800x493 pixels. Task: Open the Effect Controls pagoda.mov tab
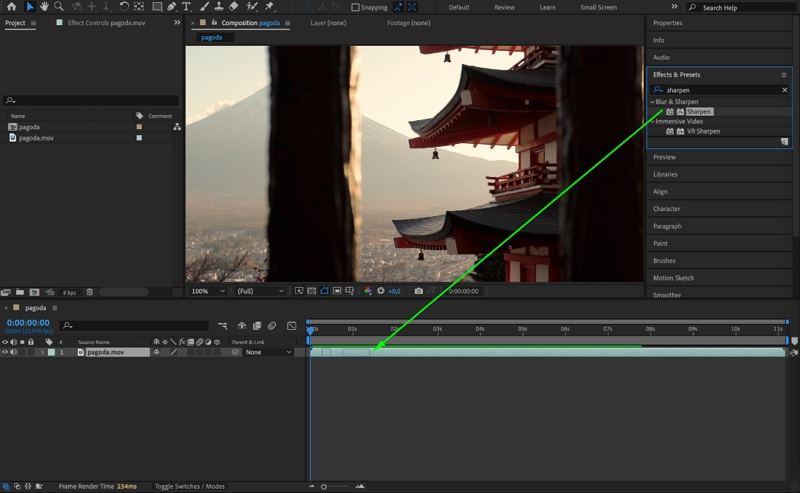coord(106,23)
